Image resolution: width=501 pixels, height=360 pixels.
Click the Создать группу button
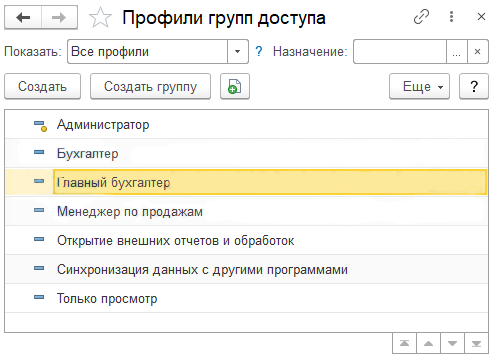pyautogui.click(x=150, y=86)
